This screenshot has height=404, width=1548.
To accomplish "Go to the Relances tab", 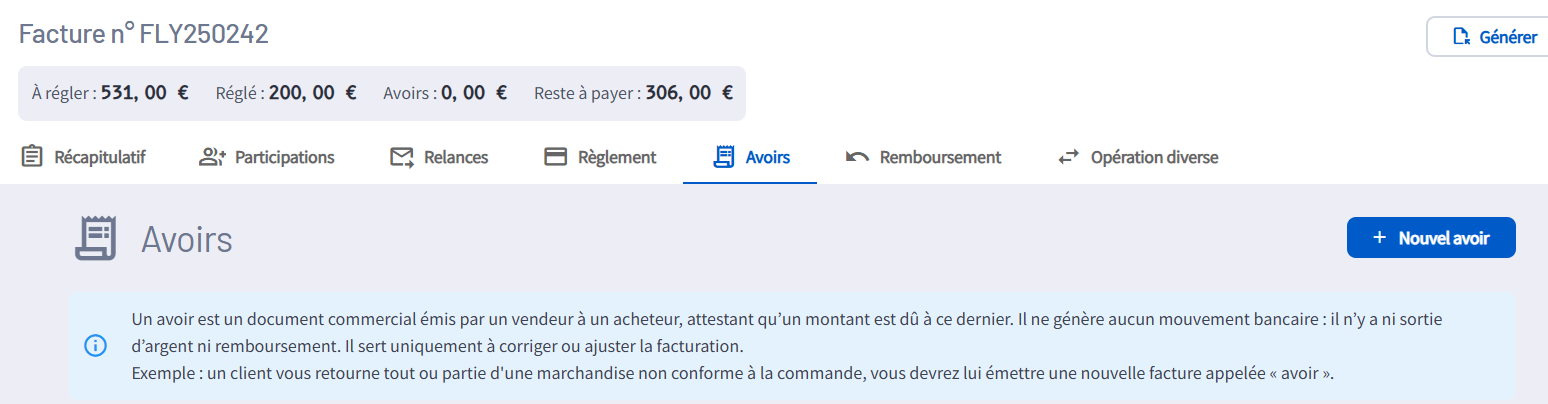I will [x=456, y=157].
